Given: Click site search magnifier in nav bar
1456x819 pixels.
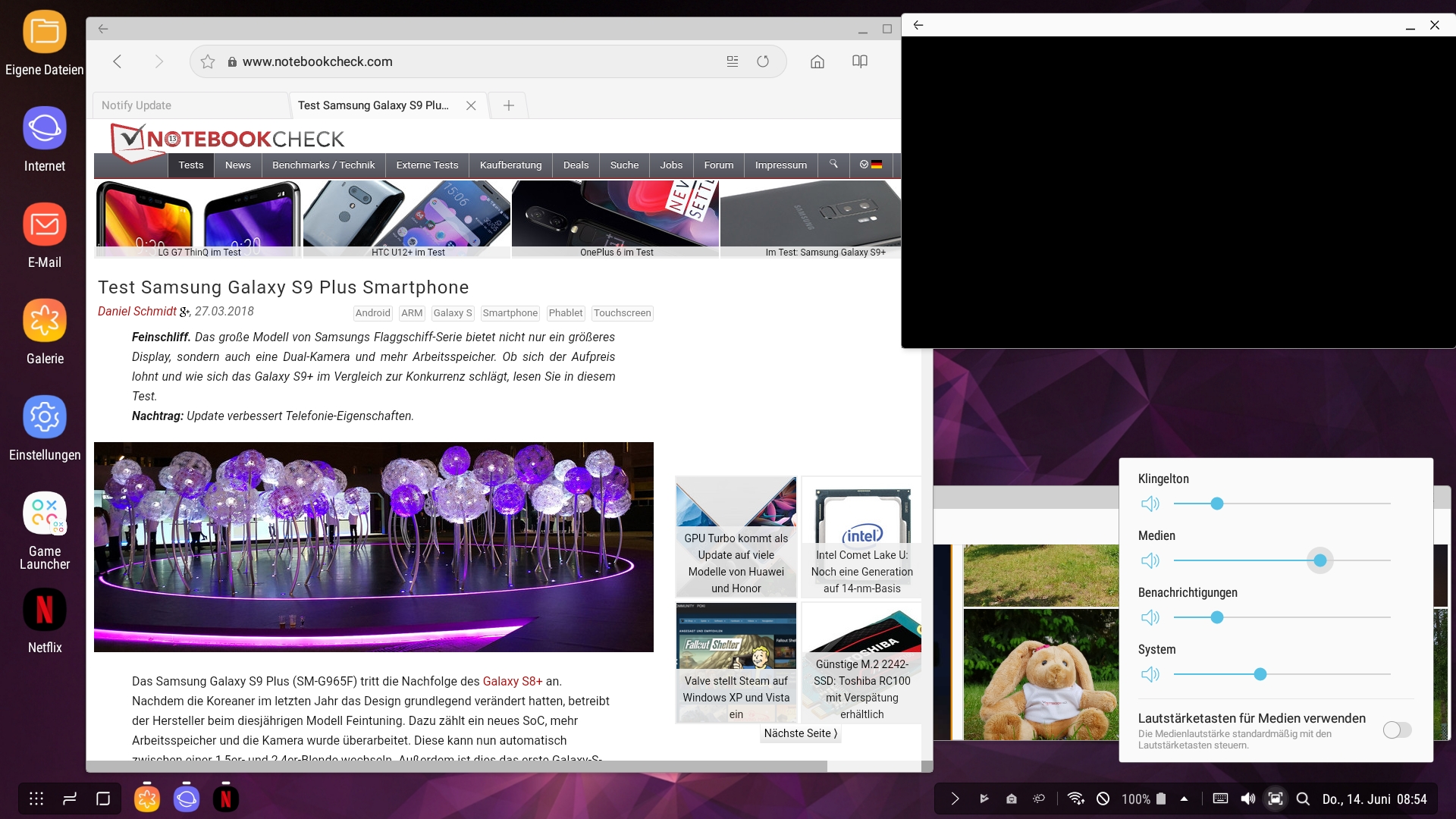Looking at the screenshot, I should [x=833, y=165].
